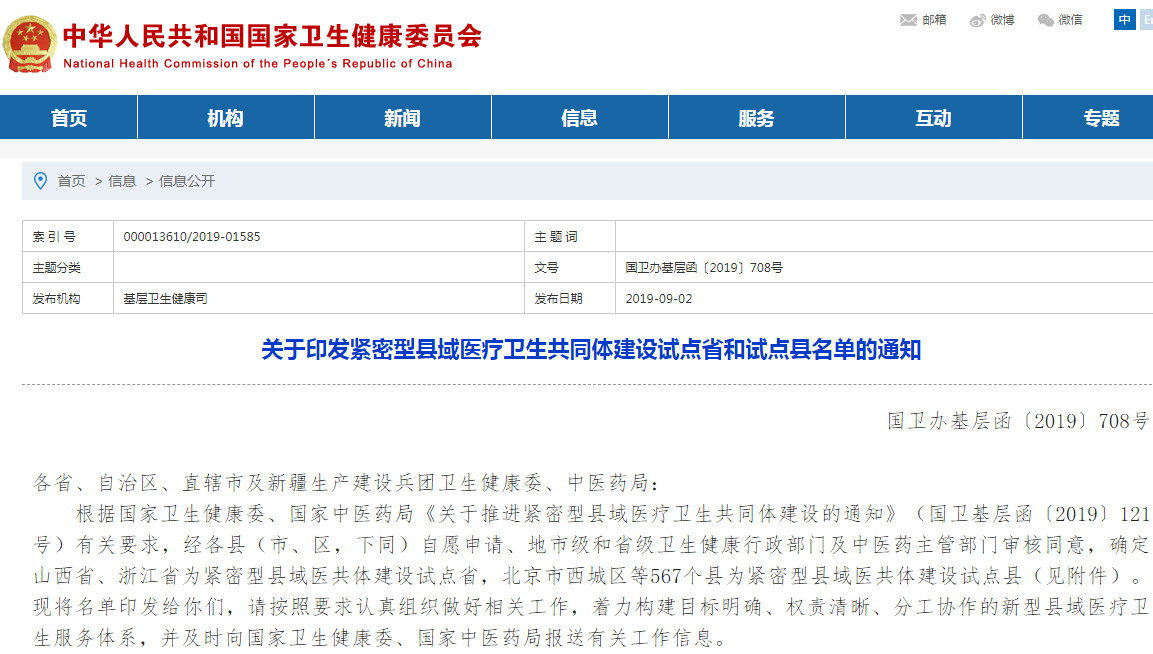
Task: Click 信息公开 breadcrumb link
Action: tap(187, 181)
